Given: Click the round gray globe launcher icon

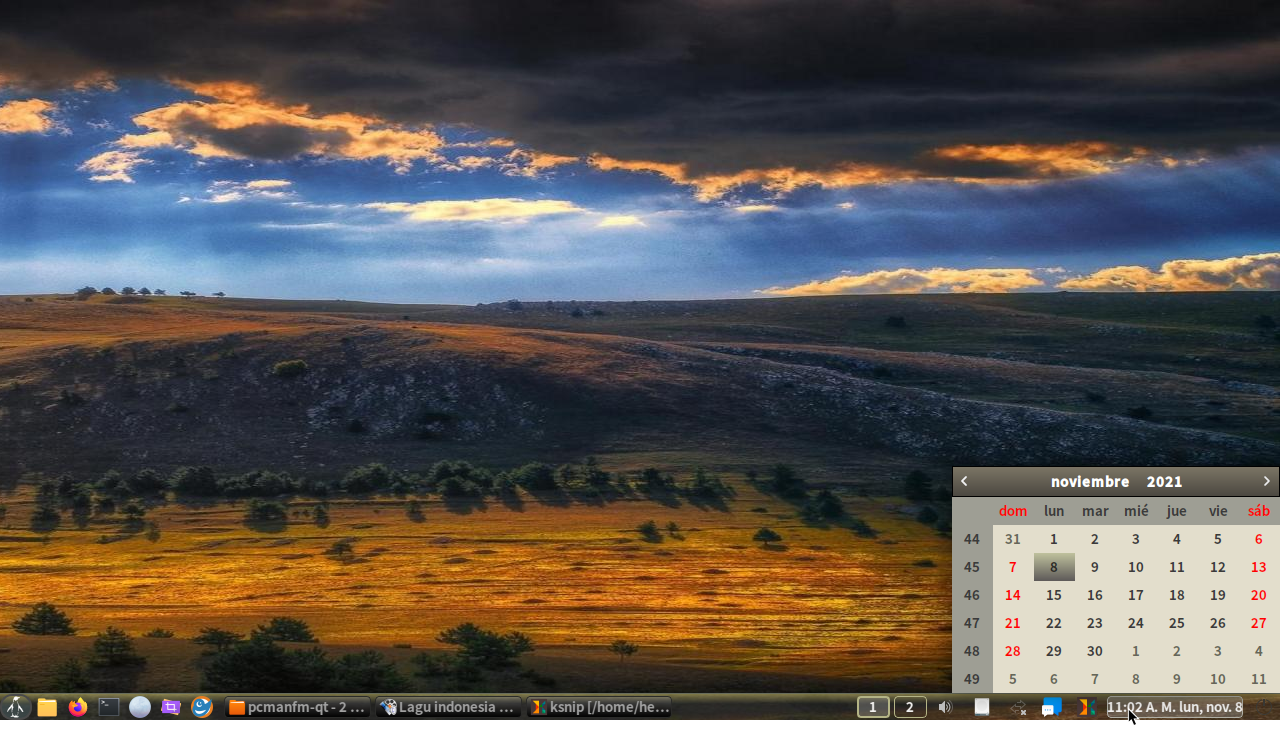Looking at the screenshot, I should point(140,707).
